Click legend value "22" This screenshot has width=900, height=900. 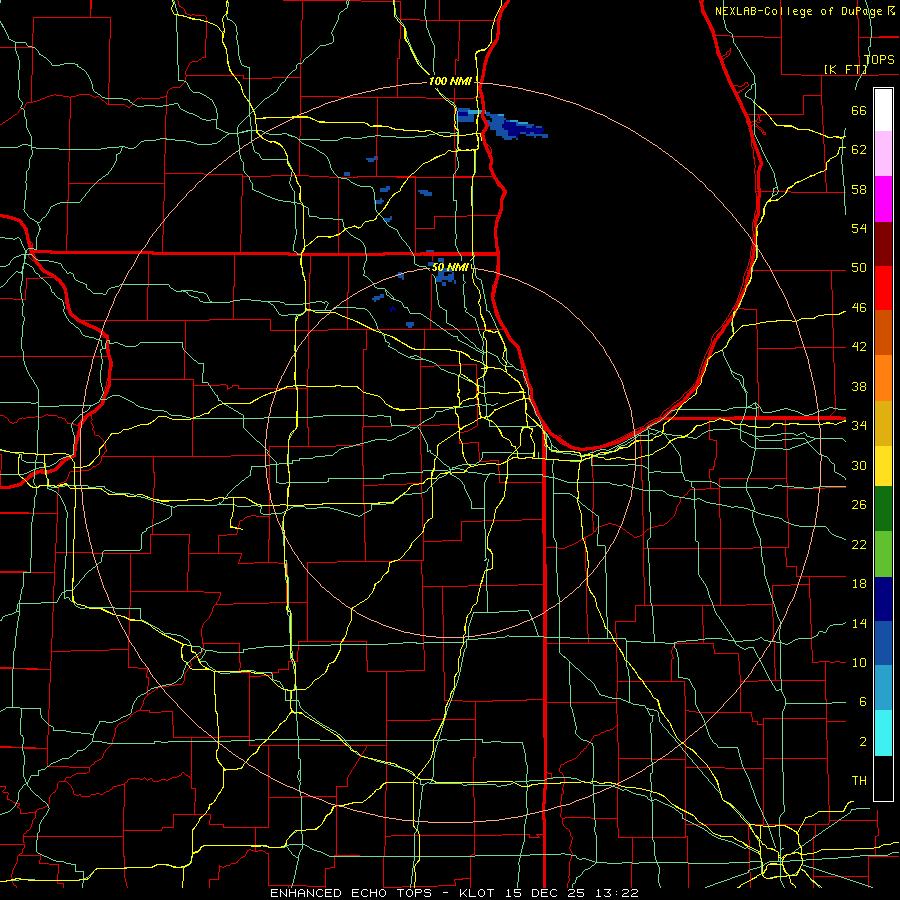click(x=859, y=545)
